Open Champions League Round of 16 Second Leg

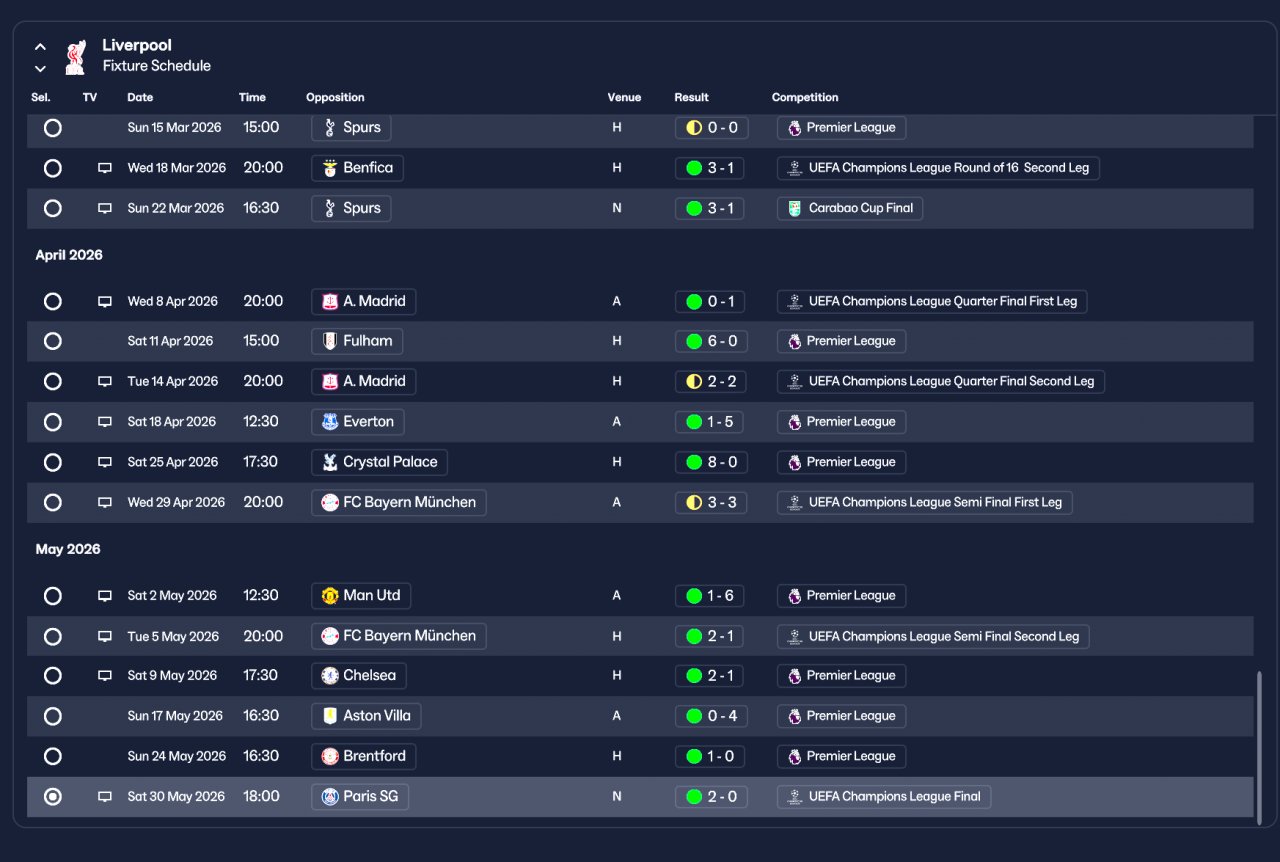pyautogui.click(x=938, y=168)
